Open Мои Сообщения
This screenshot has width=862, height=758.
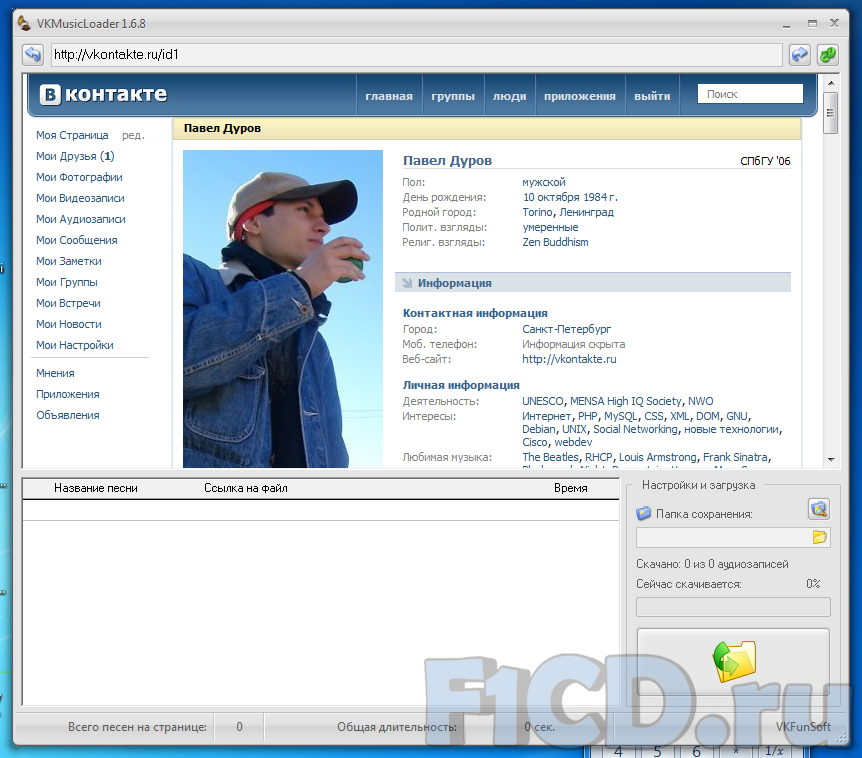pos(76,240)
